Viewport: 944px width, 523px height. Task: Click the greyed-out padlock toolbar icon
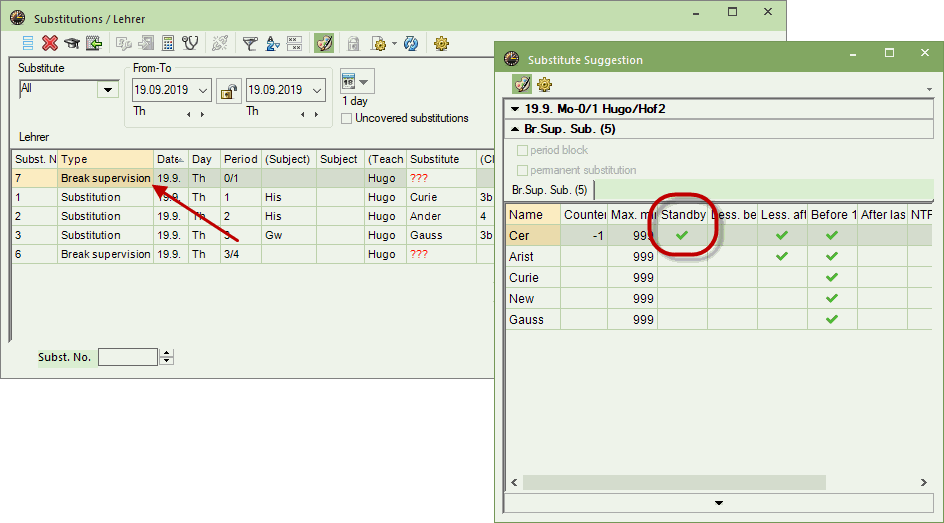(x=353, y=43)
